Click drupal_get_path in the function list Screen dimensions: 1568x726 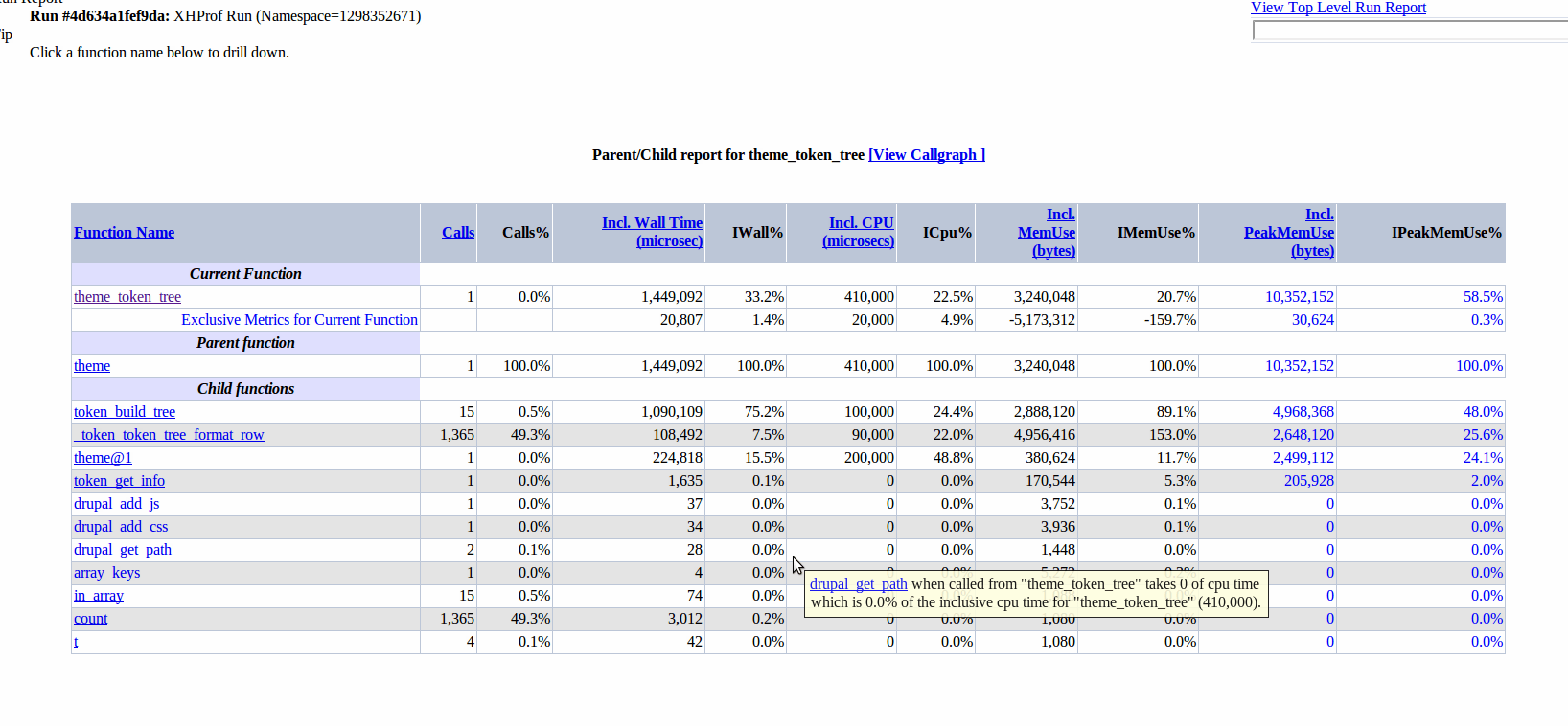pos(123,550)
